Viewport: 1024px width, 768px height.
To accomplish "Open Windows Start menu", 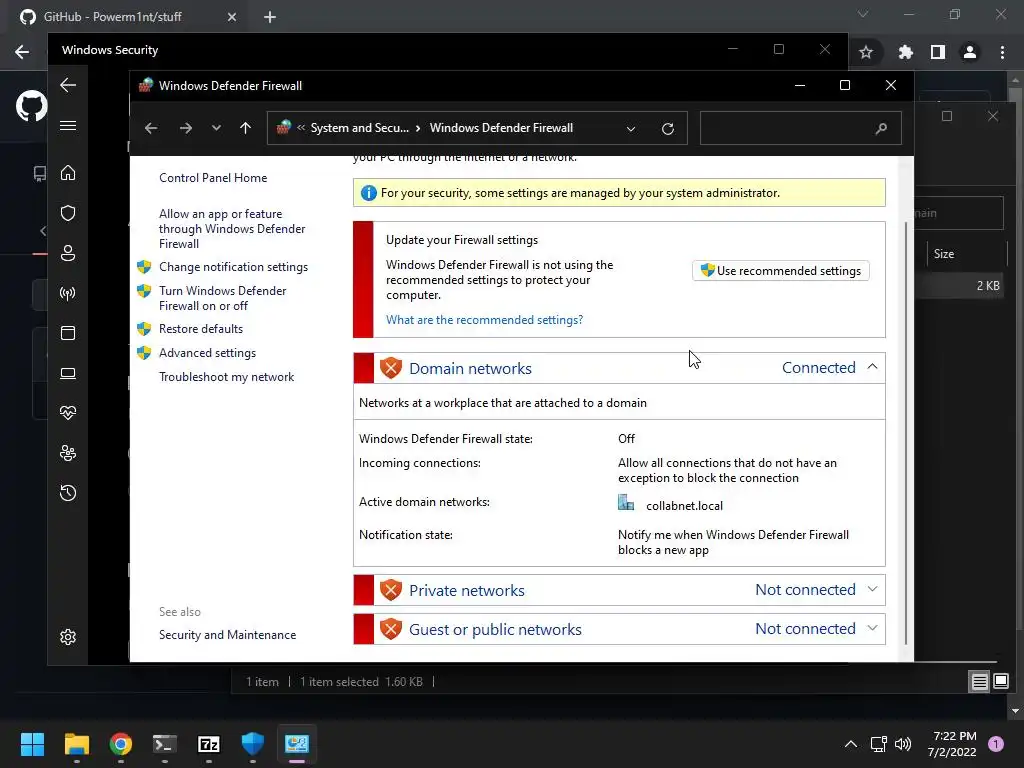I will point(32,744).
